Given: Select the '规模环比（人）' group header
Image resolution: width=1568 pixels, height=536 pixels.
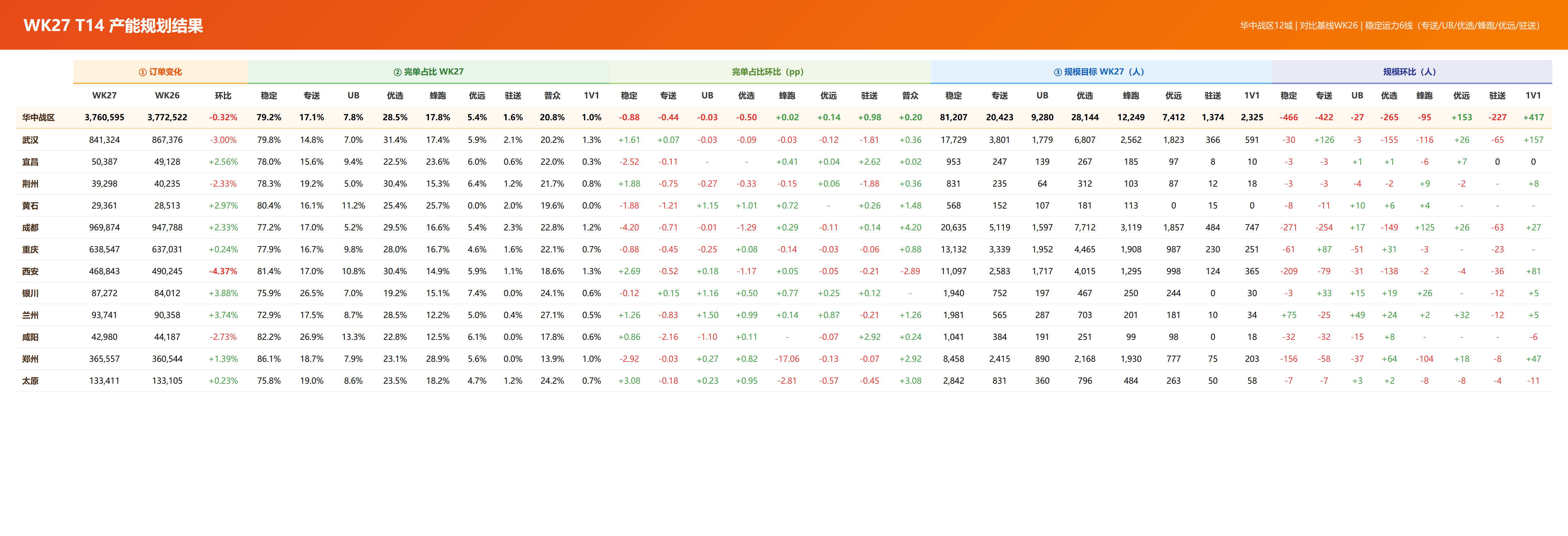Looking at the screenshot, I should click(x=1412, y=72).
